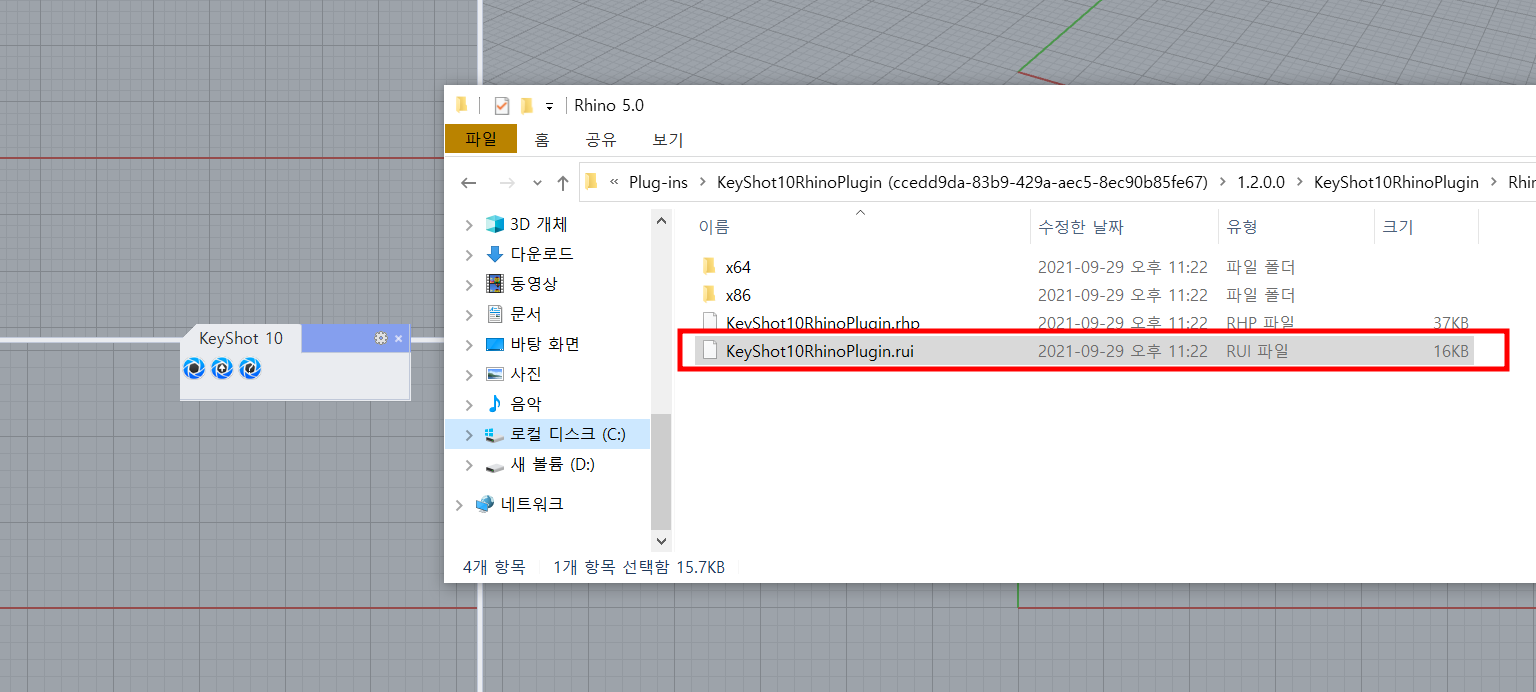Expand the 문서 tree node
The width and height of the screenshot is (1536, 692).
469,315
